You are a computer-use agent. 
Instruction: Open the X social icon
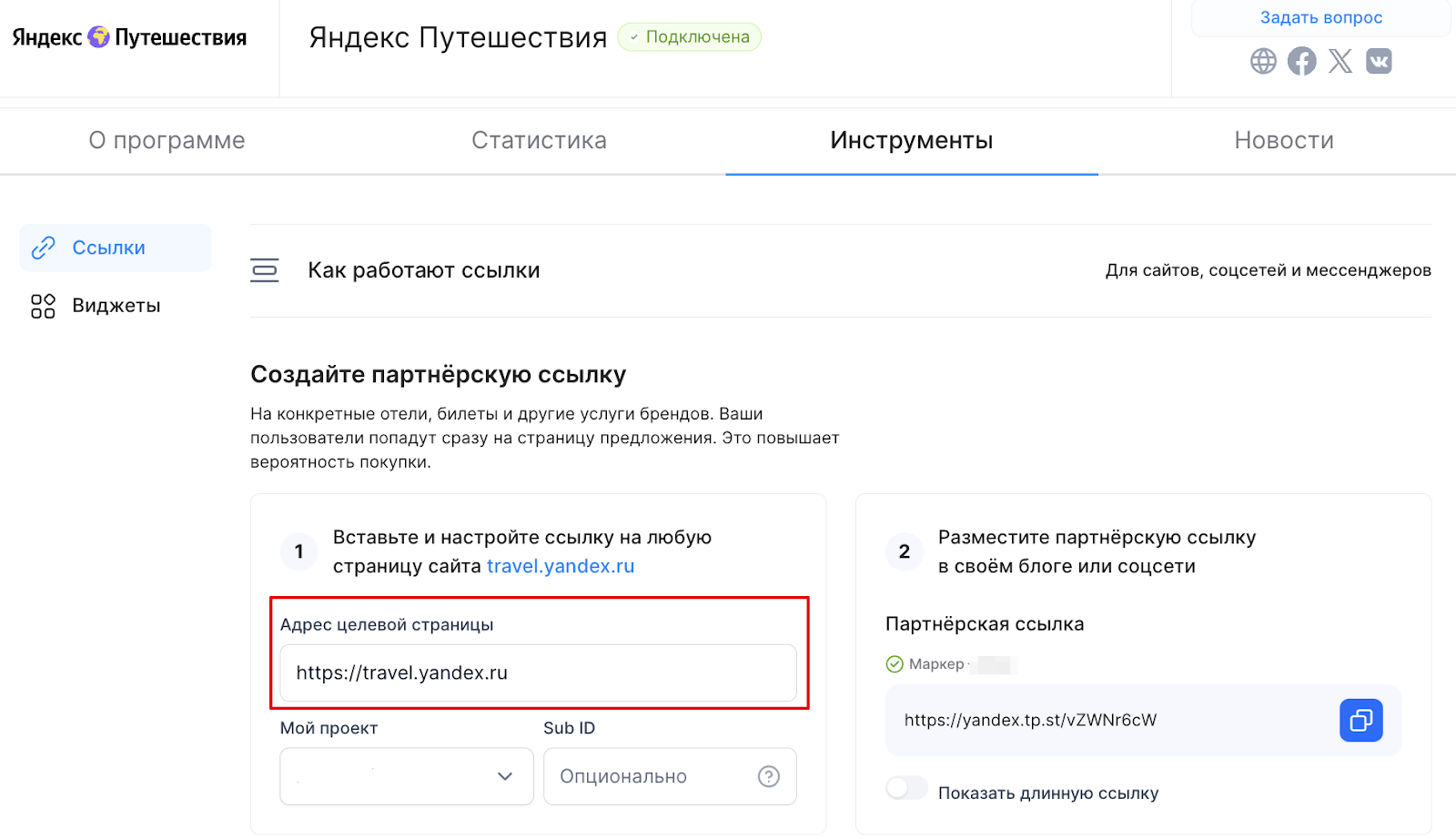(x=1340, y=61)
